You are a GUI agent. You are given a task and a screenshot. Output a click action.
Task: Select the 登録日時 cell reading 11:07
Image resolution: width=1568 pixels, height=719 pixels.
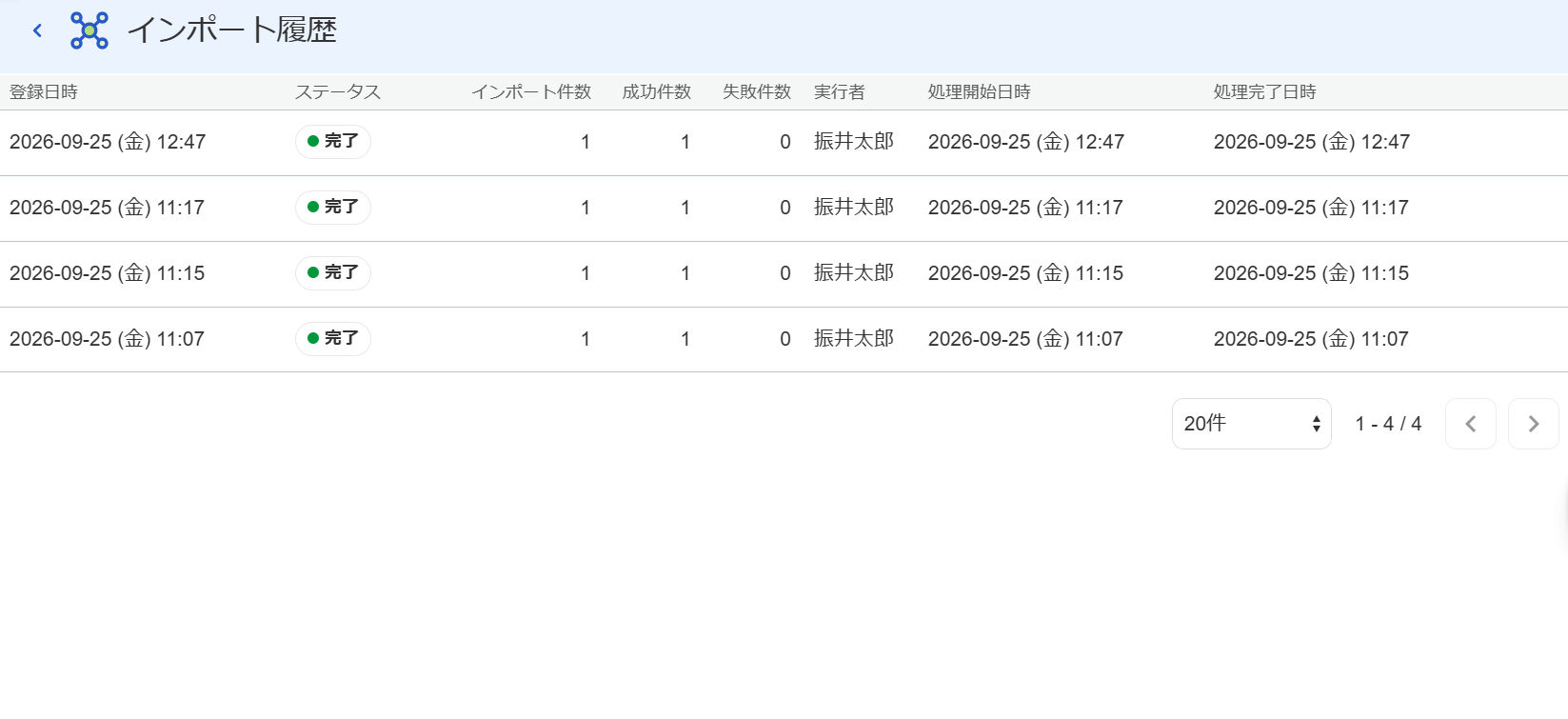pyautogui.click(x=107, y=339)
